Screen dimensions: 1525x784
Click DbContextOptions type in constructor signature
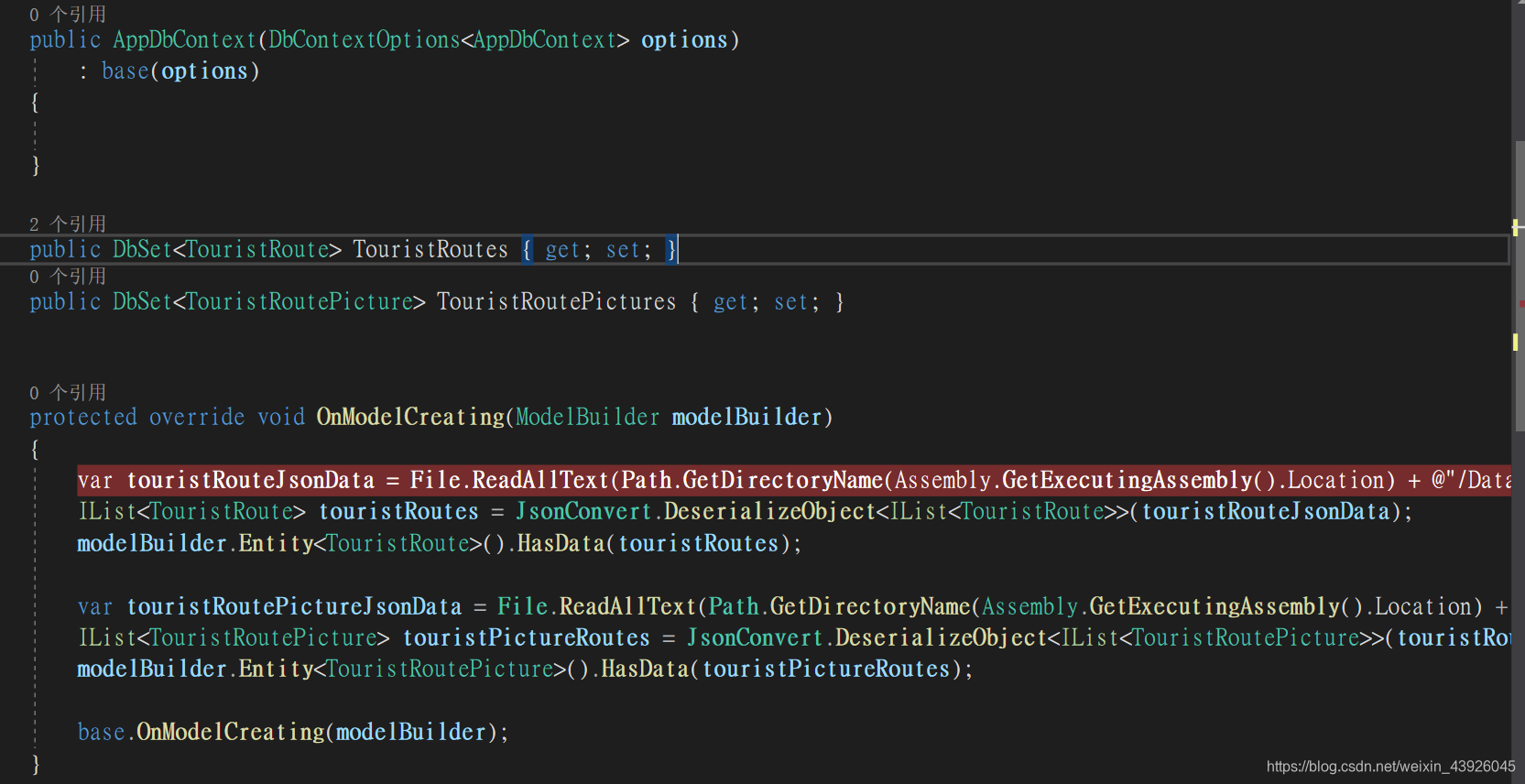365,40
